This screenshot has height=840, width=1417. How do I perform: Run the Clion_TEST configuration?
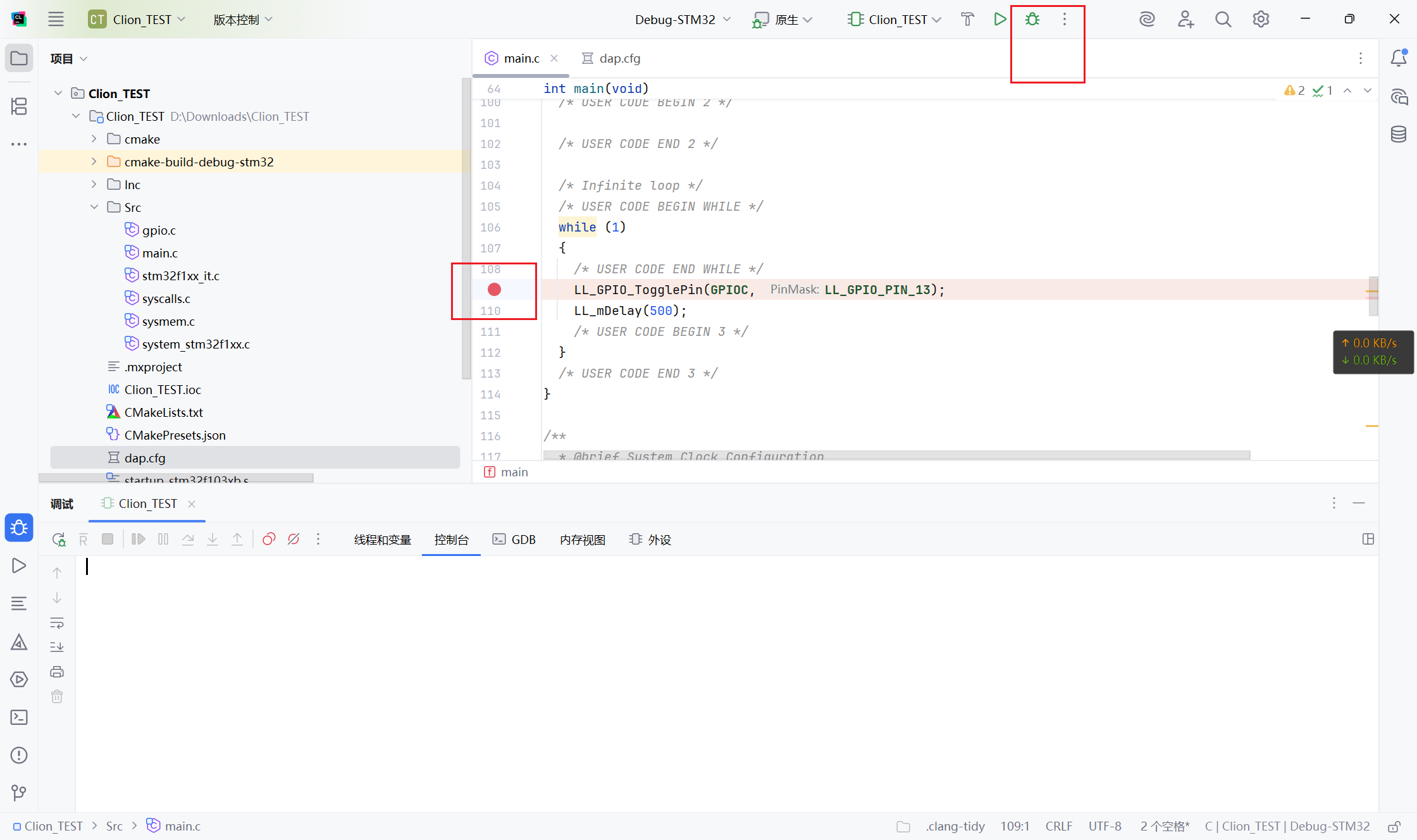point(999,20)
